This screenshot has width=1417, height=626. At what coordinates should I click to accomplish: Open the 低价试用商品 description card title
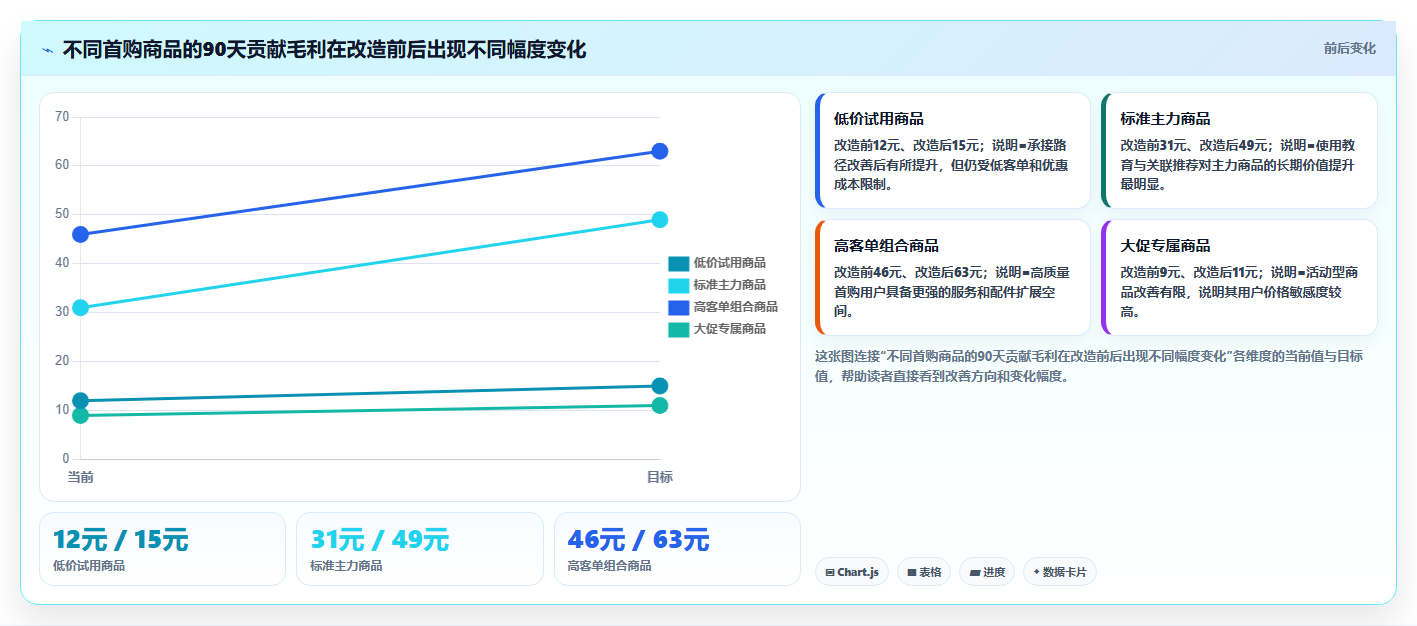click(x=879, y=118)
